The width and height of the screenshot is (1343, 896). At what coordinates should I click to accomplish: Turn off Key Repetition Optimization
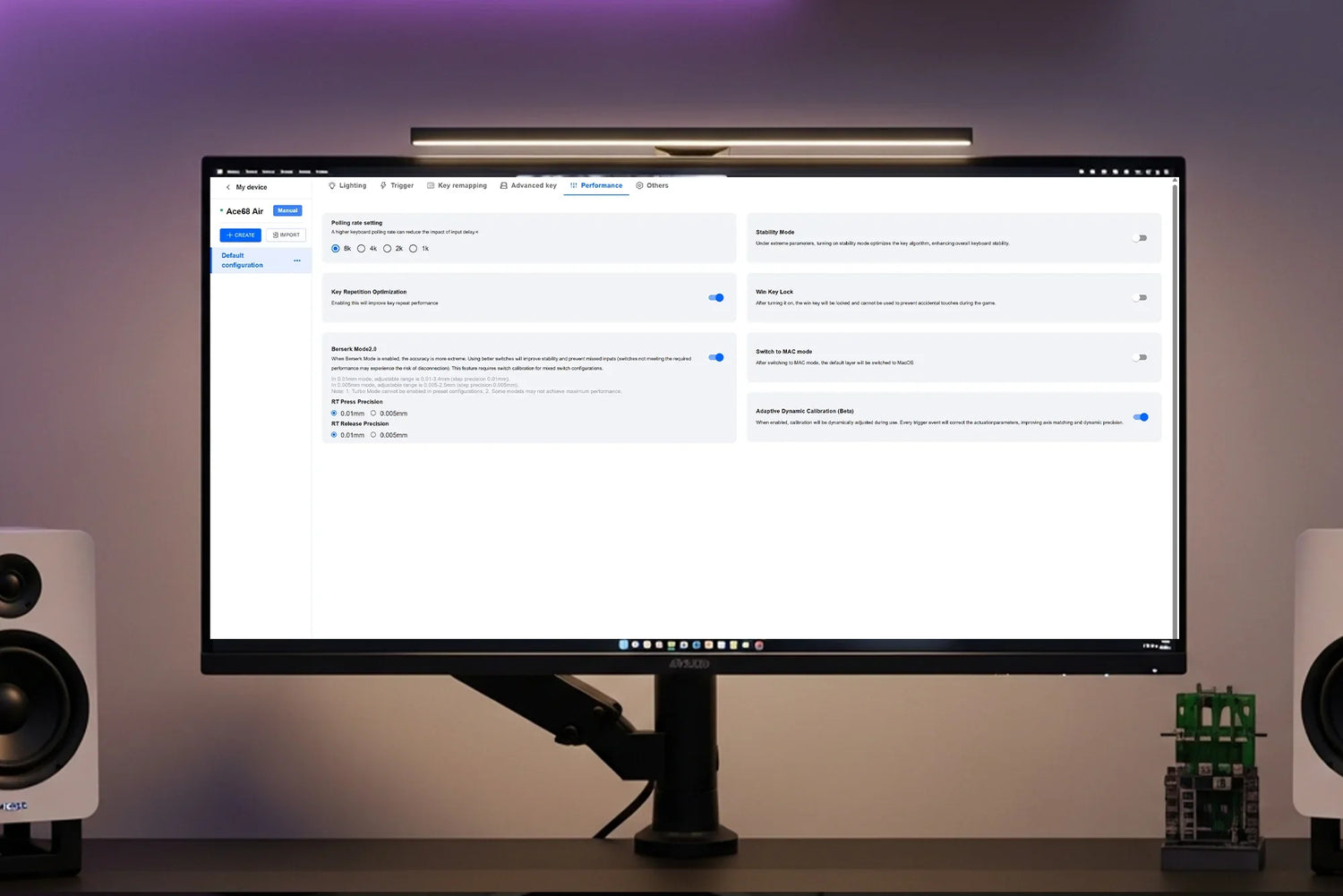[715, 297]
